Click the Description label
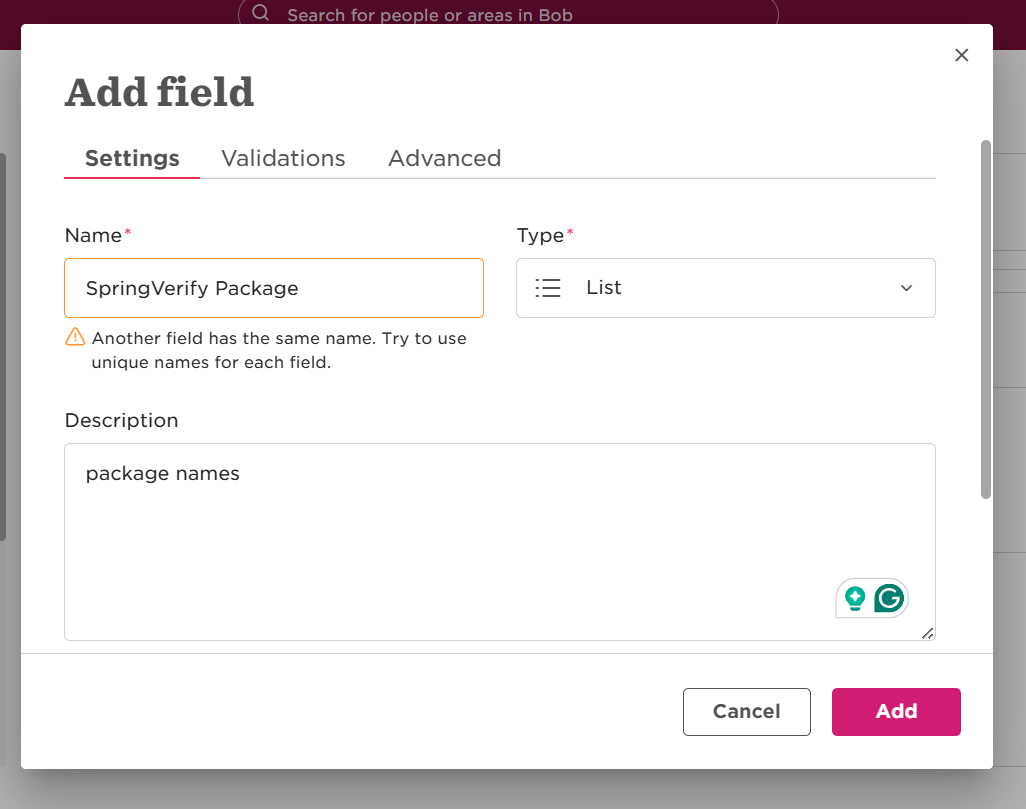 122,420
